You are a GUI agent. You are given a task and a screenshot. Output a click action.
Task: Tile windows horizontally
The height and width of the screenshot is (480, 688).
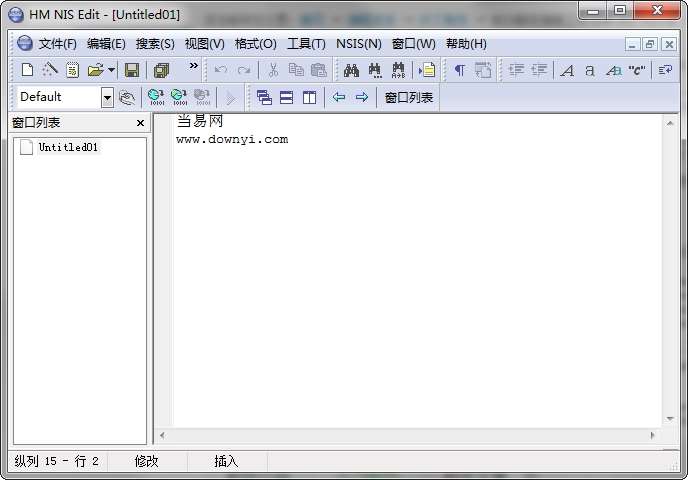[287, 97]
